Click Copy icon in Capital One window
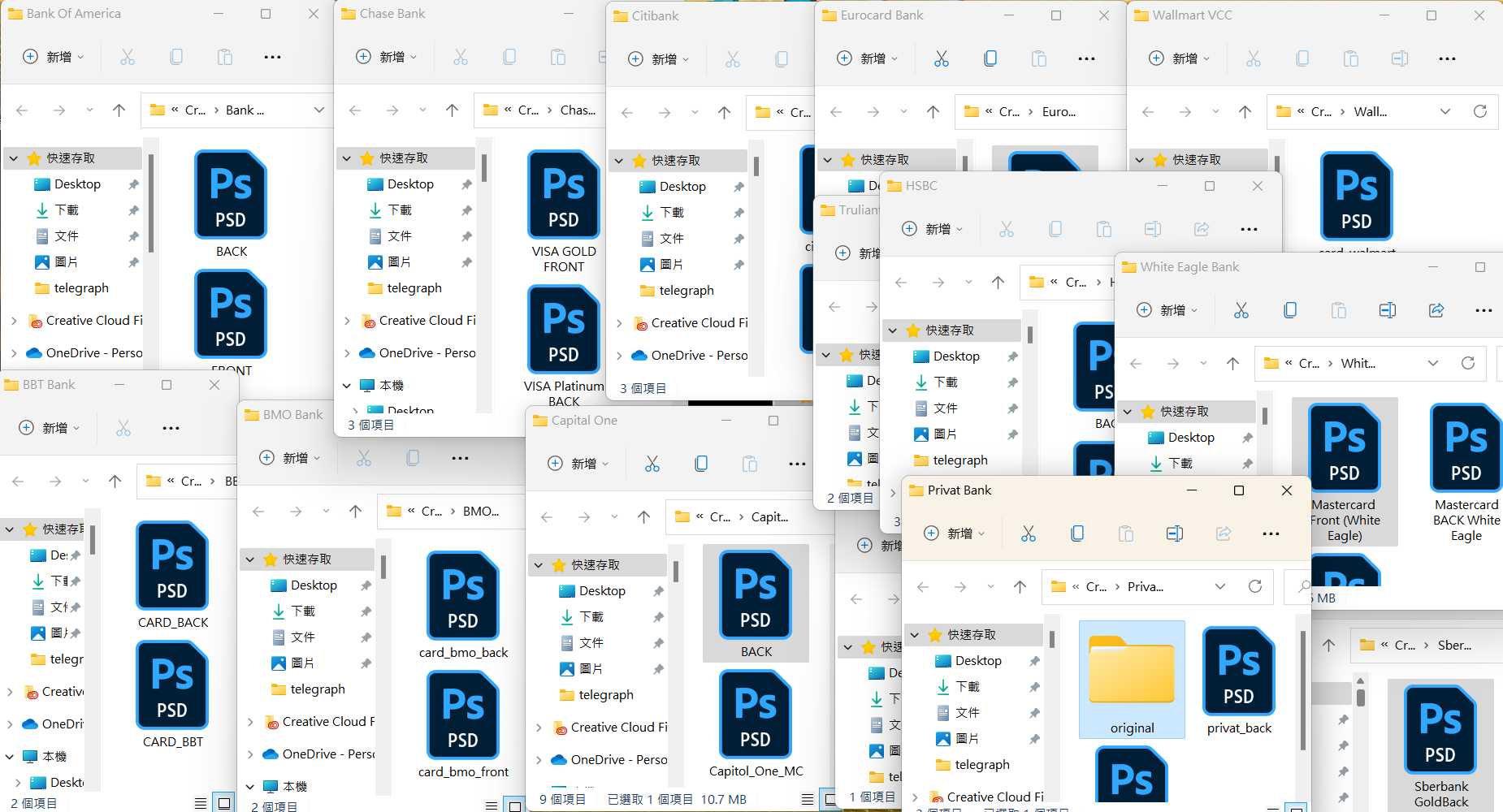The height and width of the screenshot is (812, 1503). pos(701,464)
